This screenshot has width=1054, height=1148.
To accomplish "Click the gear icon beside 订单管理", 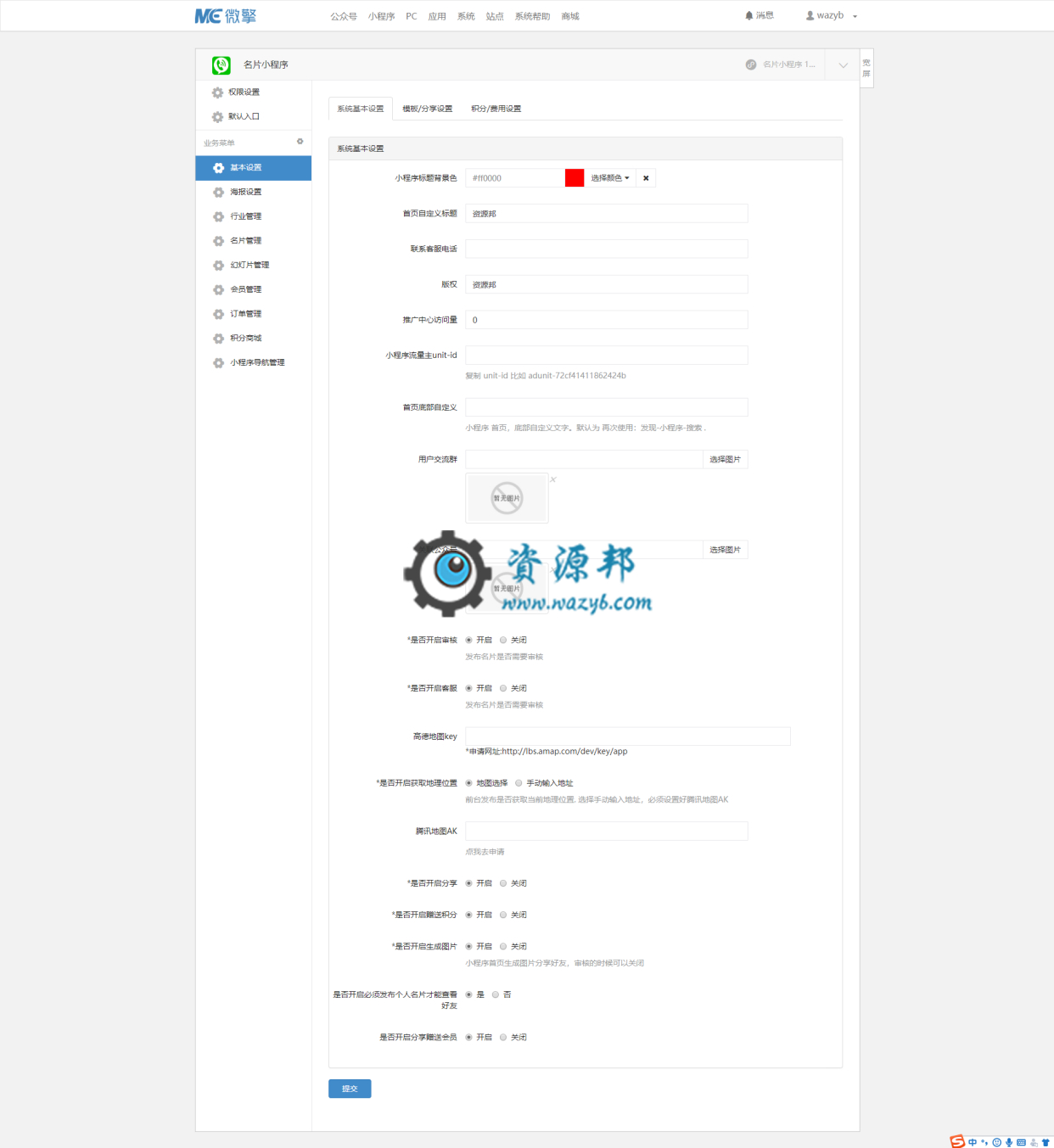I will pos(218,314).
